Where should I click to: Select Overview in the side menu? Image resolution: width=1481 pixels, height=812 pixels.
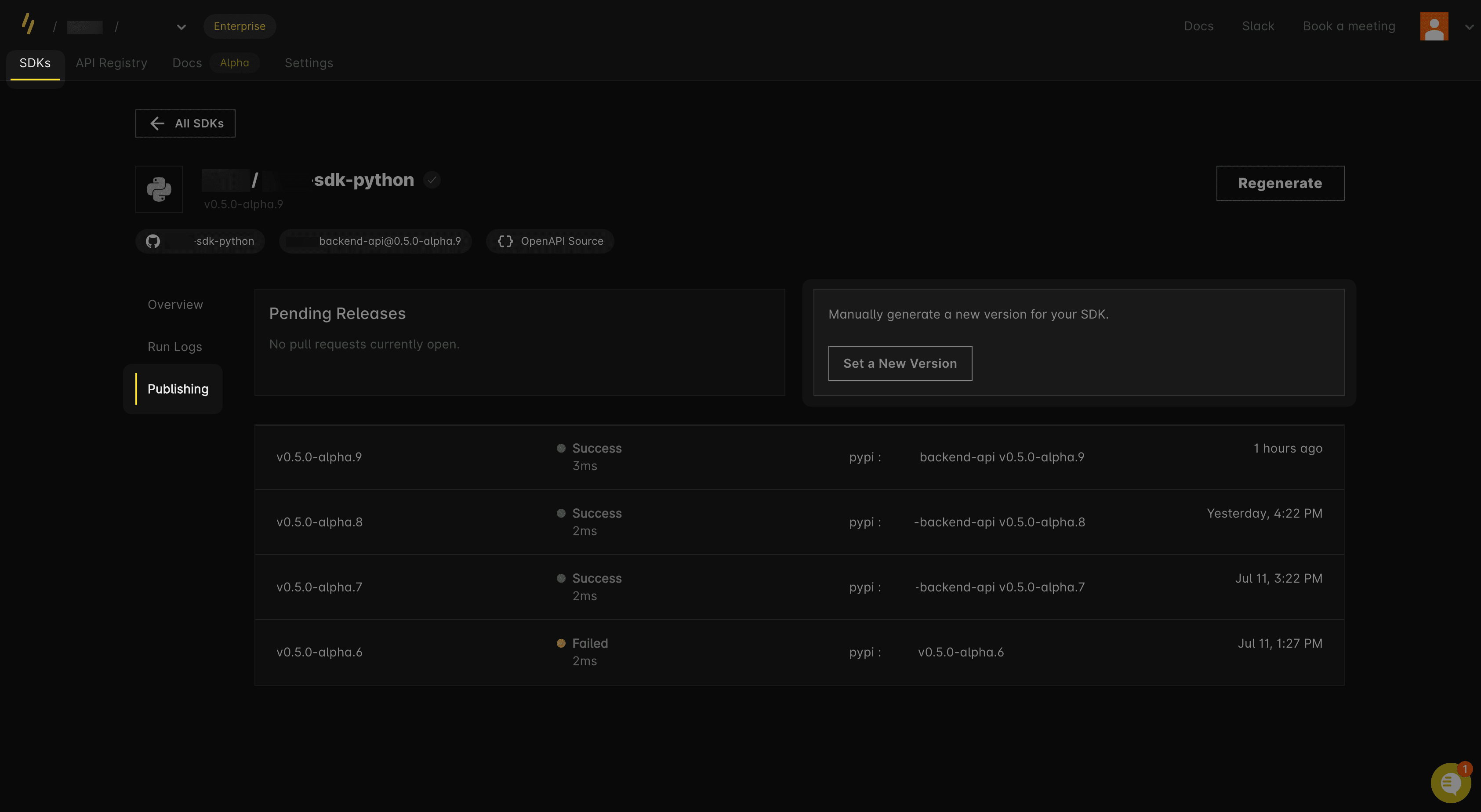pos(175,304)
